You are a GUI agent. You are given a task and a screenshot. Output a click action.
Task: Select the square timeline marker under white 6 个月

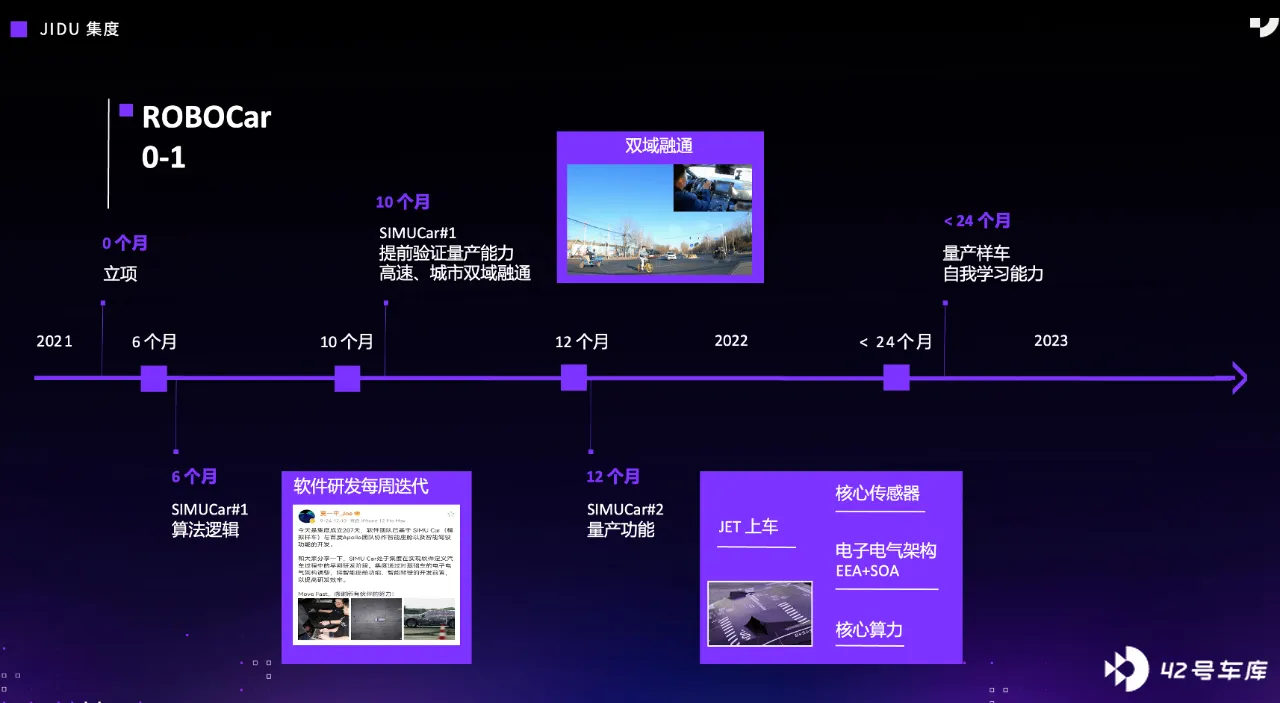point(154,378)
